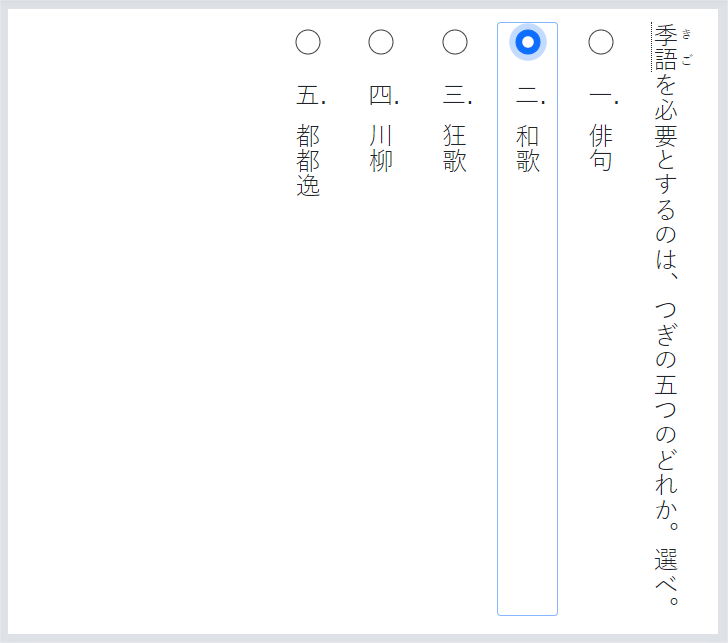Choose the radio button for 三. 狂歌
Image resolution: width=728 pixels, height=643 pixels.
click(455, 42)
